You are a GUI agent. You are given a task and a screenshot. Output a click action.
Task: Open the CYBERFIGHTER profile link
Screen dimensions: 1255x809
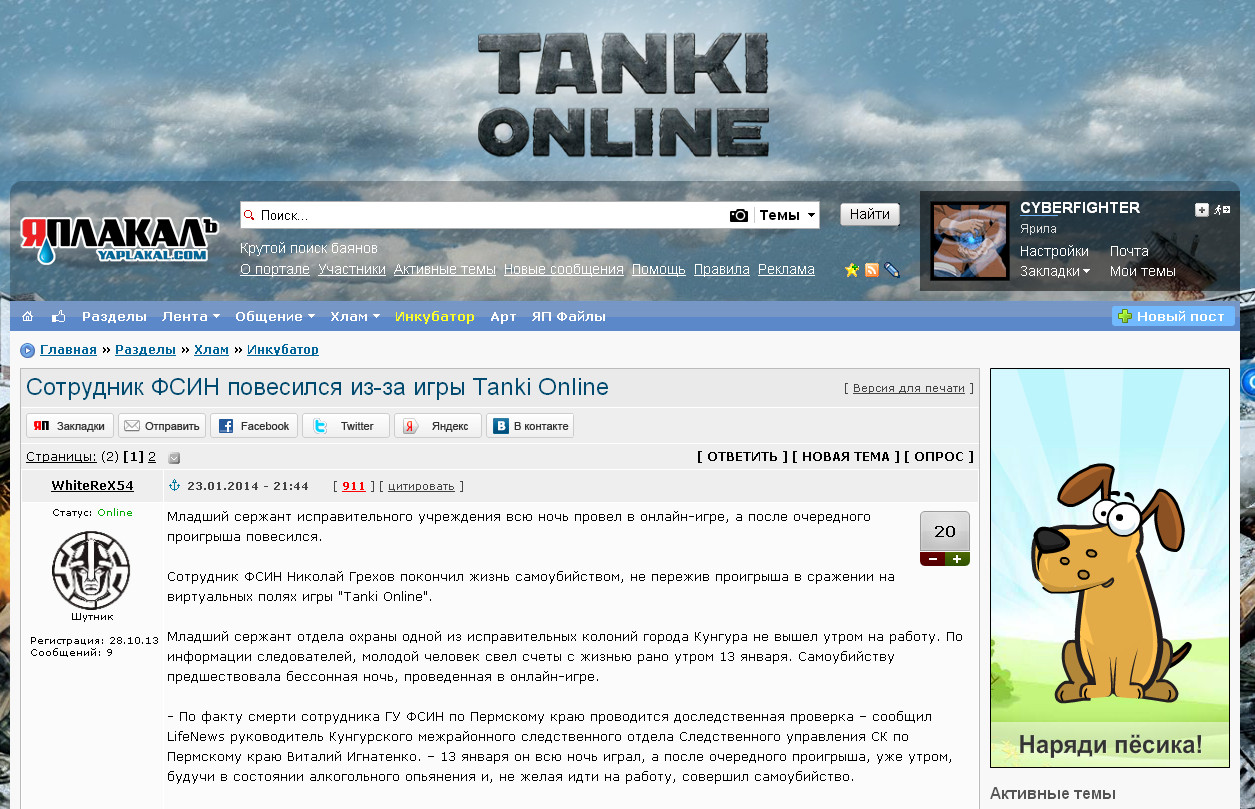coord(1080,208)
